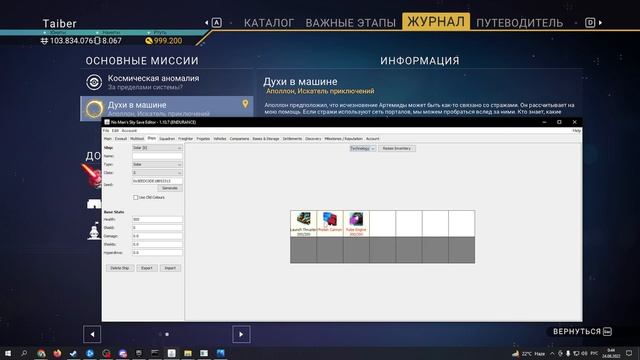Click the Generate seed button
Image resolution: width=640 pixels, height=360 pixels.
pyautogui.click(x=170, y=188)
